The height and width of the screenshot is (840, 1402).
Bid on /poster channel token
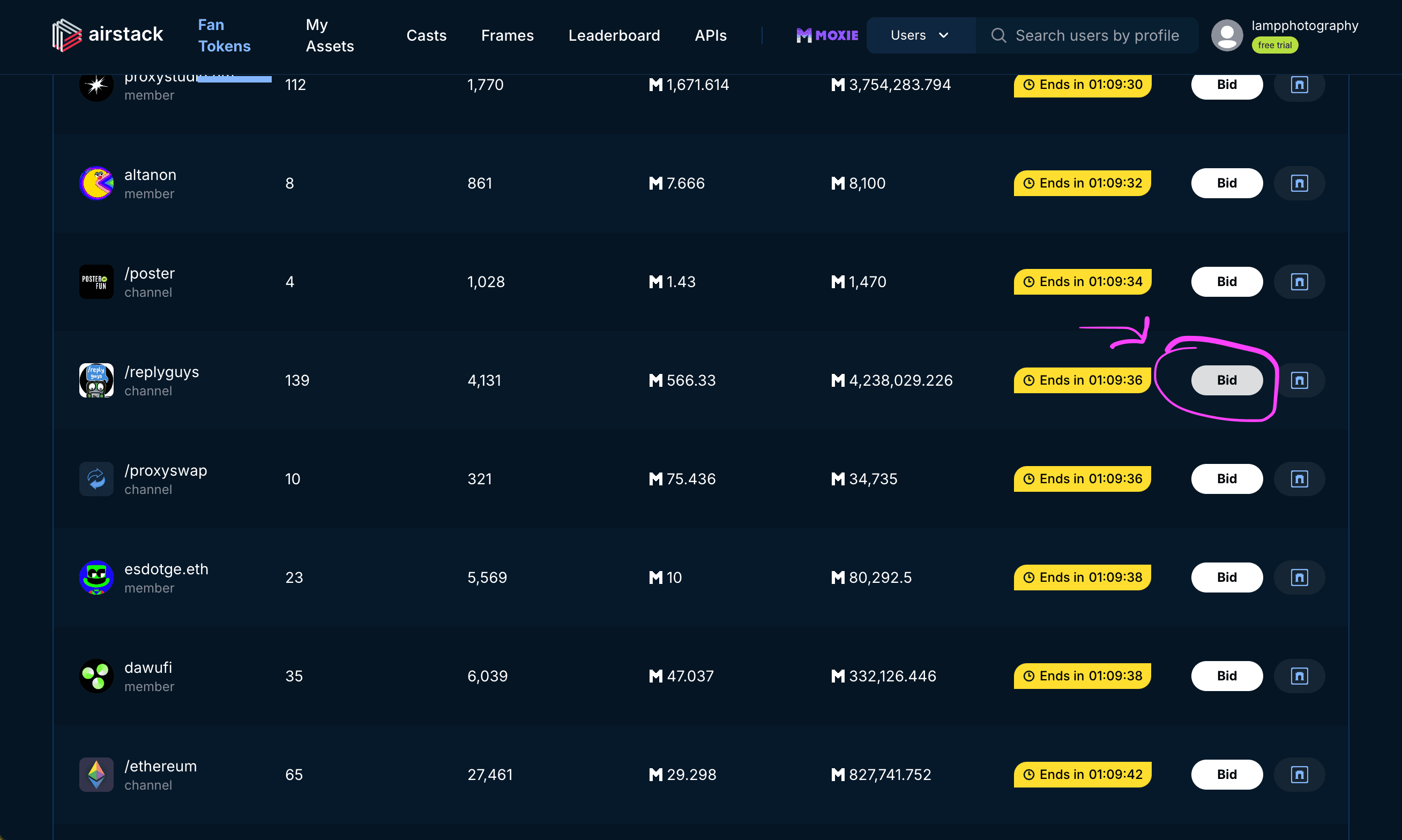[1227, 282]
